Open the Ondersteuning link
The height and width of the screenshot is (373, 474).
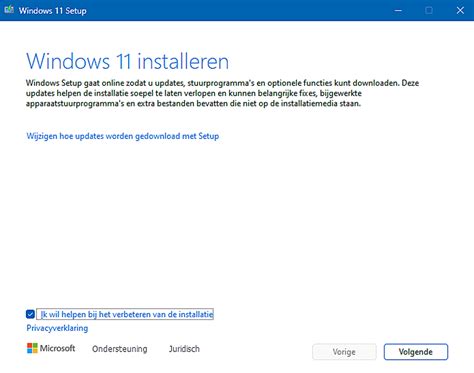(120, 349)
